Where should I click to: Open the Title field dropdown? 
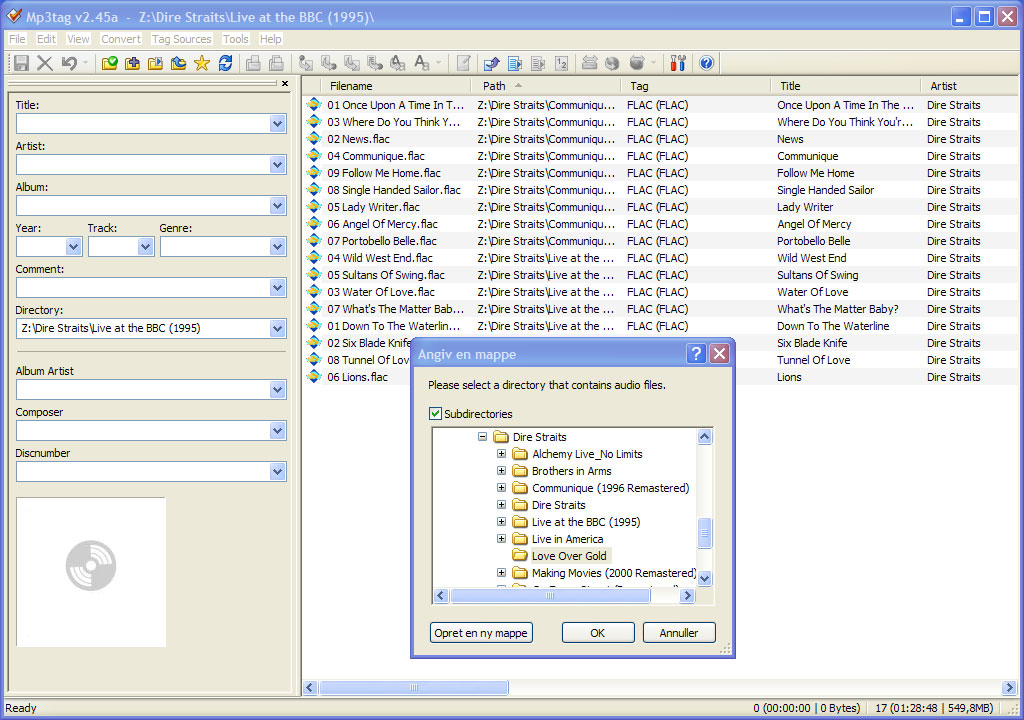point(278,123)
